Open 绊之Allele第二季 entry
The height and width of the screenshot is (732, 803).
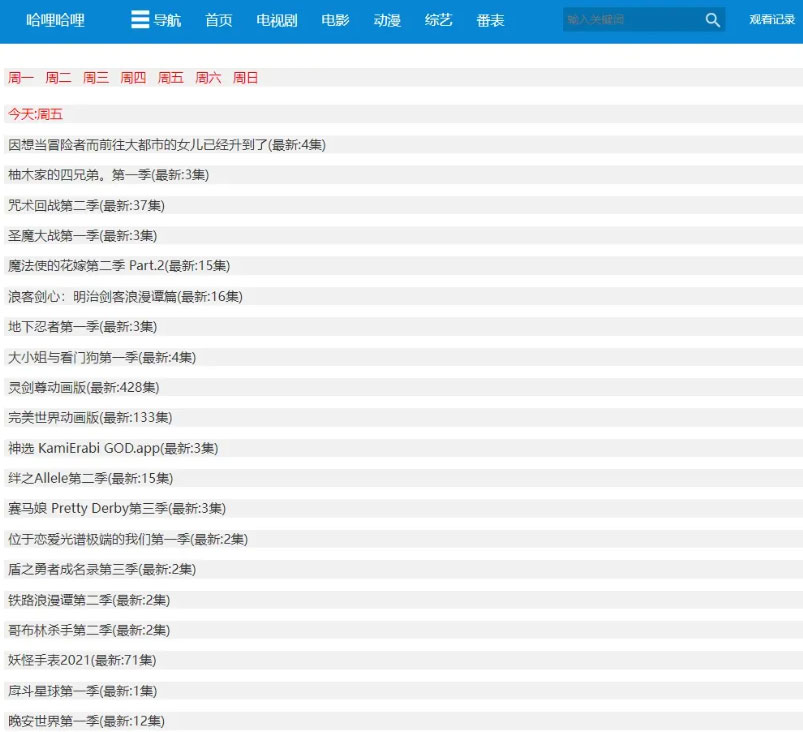tap(91, 479)
